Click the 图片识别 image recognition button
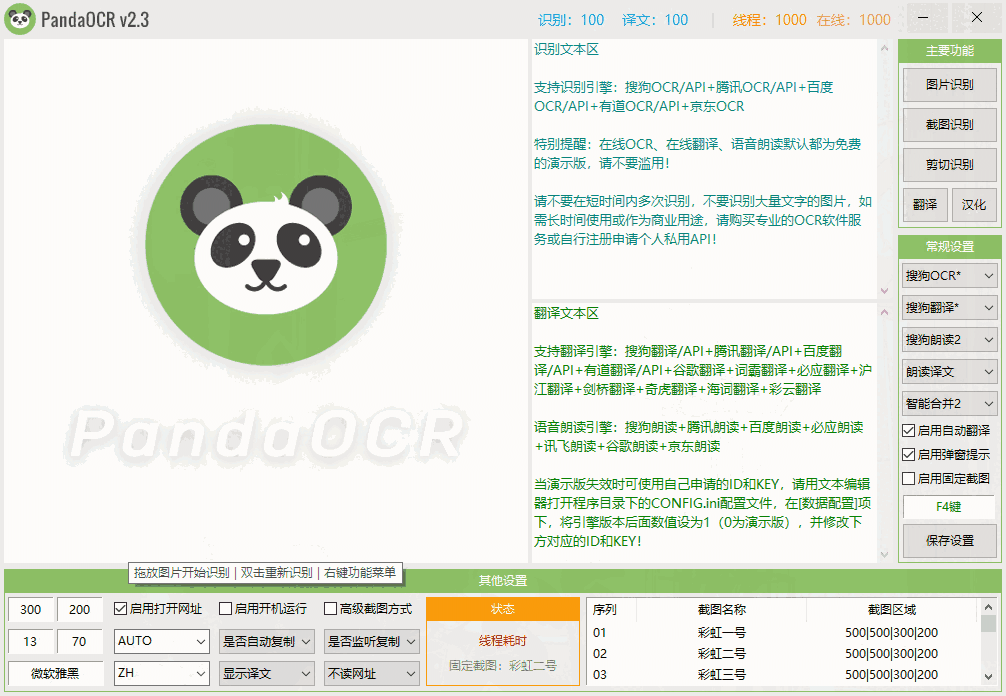The height and width of the screenshot is (696, 1006). coord(948,85)
